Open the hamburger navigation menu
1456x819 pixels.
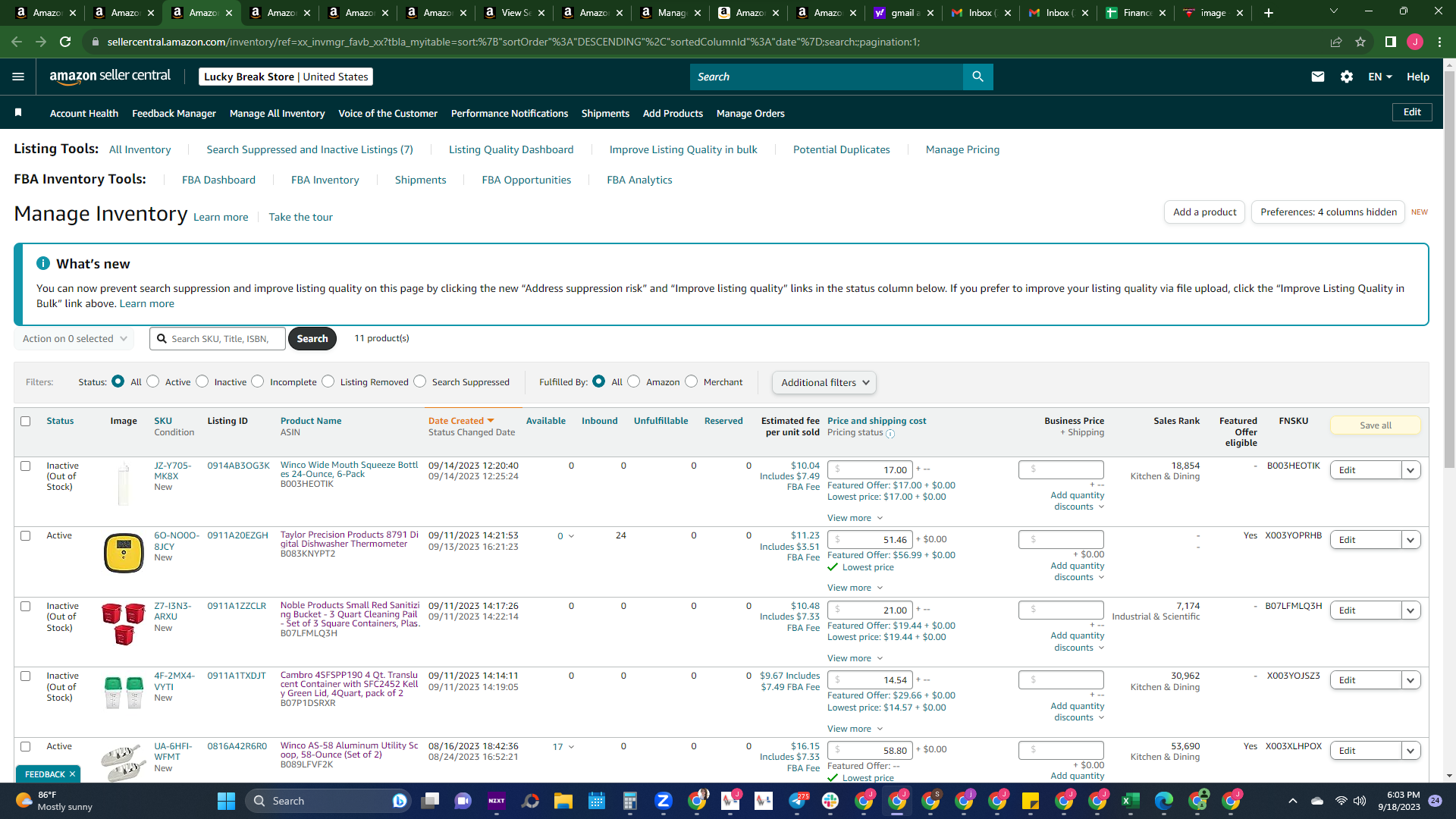(x=18, y=77)
